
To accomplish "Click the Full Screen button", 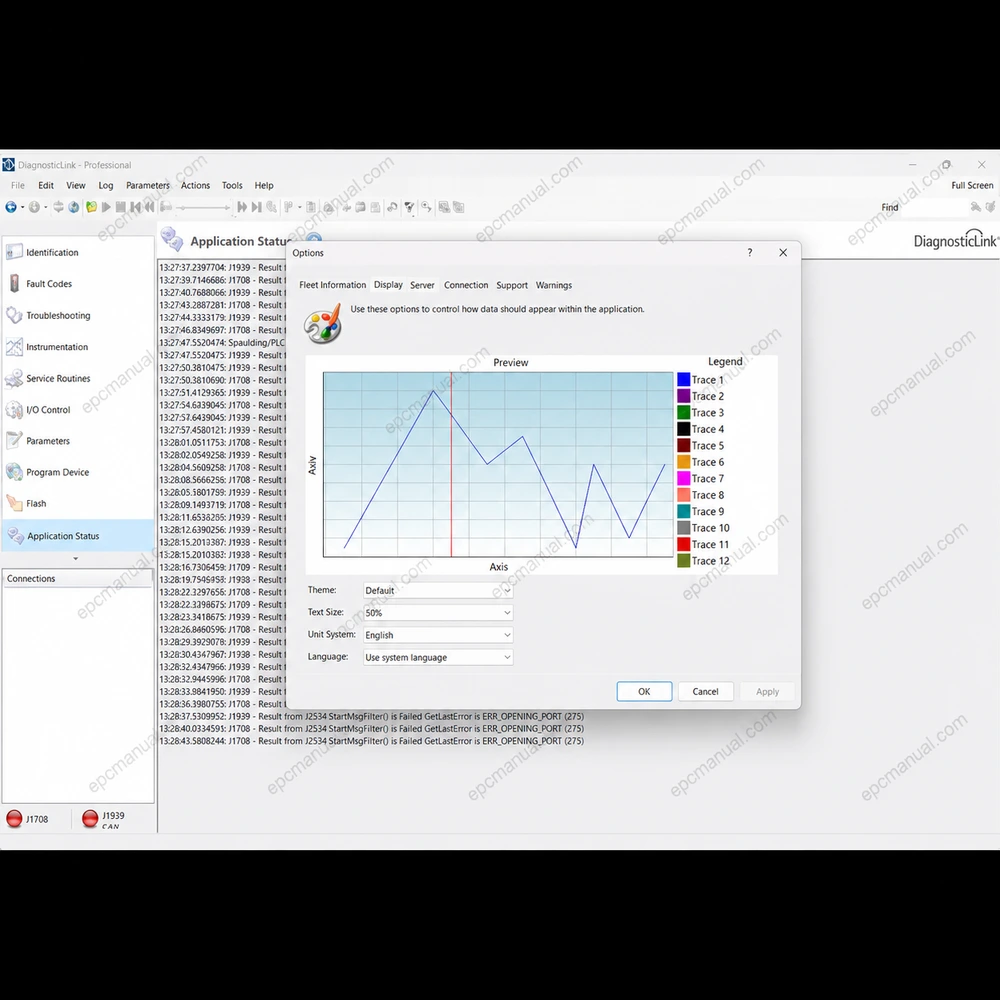I will point(972,186).
